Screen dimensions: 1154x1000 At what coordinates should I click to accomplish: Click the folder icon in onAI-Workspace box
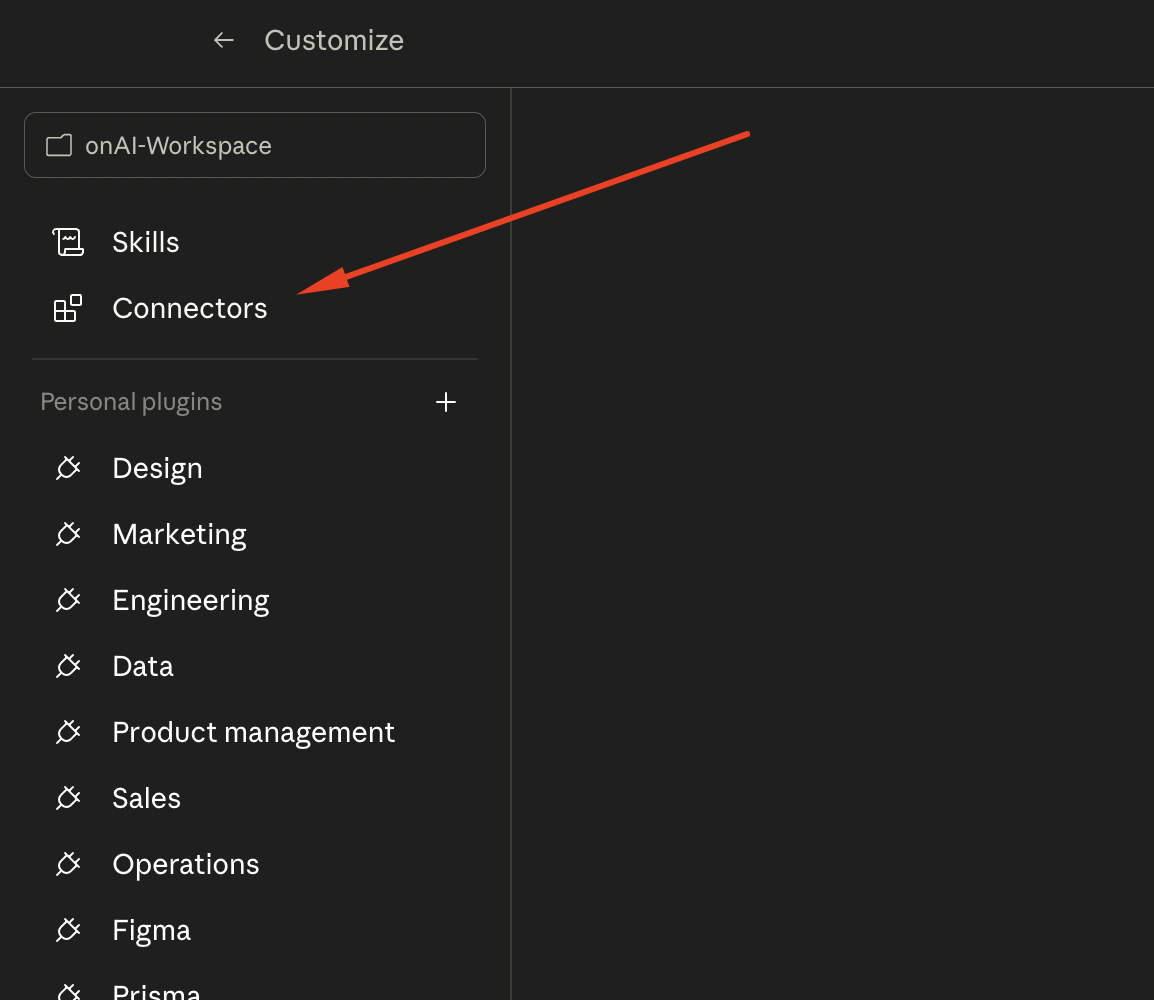click(x=59, y=146)
